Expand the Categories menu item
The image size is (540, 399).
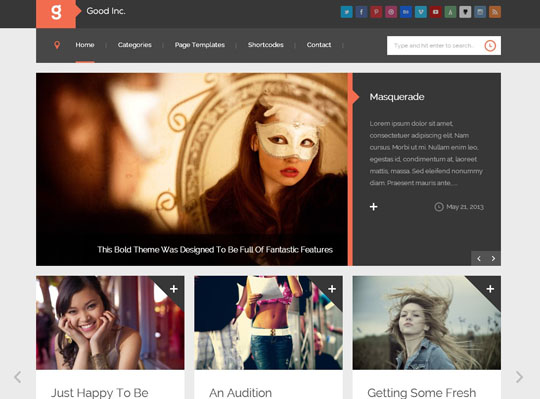pos(135,45)
